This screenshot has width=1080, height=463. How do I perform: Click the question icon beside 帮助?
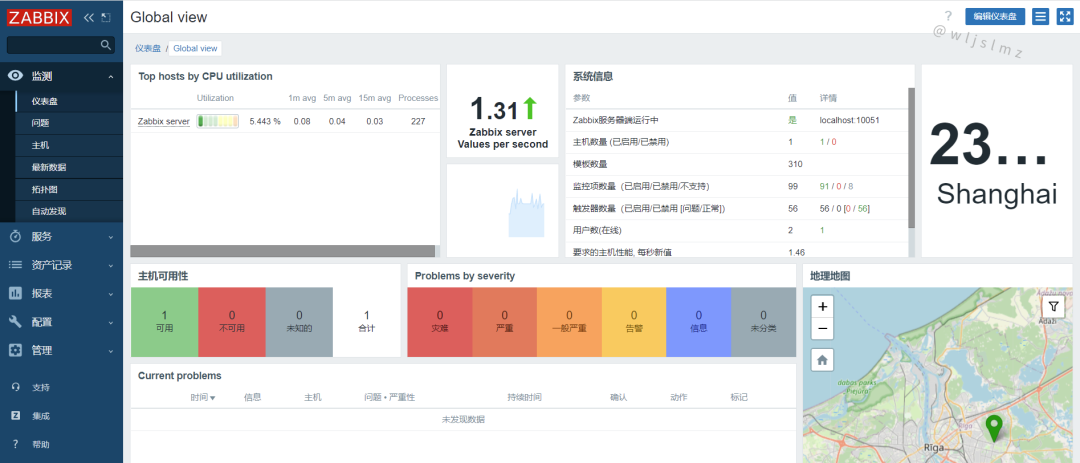tap(15, 444)
